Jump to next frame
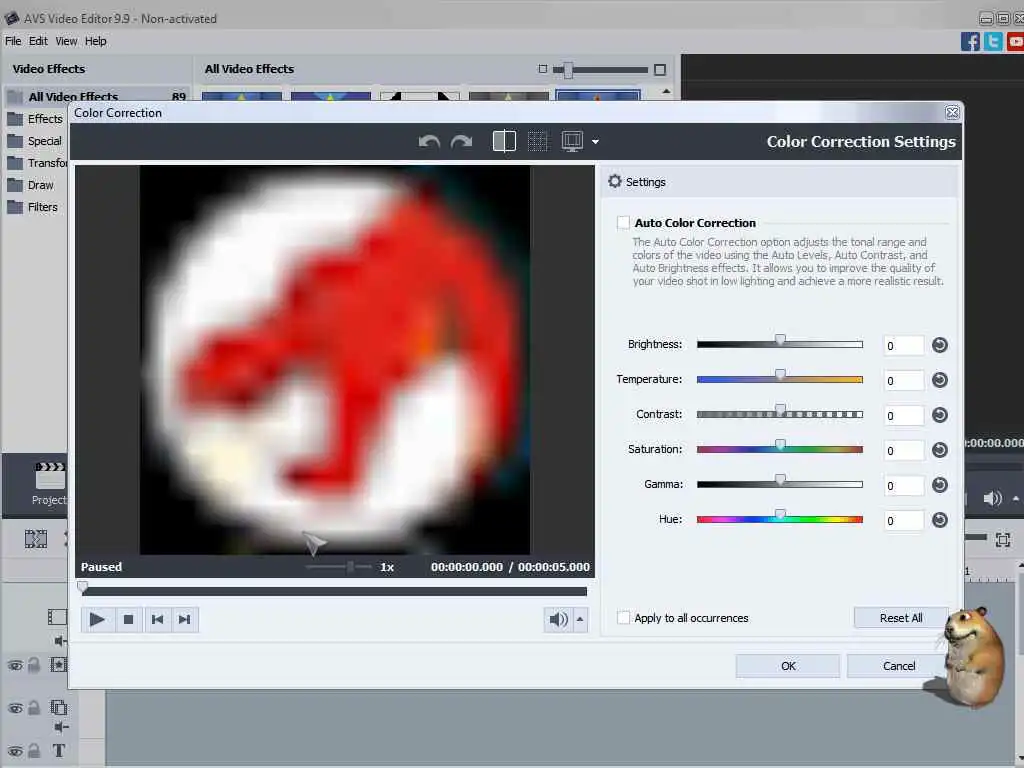Image resolution: width=1024 pixels, height=768 pixels. 185,619
